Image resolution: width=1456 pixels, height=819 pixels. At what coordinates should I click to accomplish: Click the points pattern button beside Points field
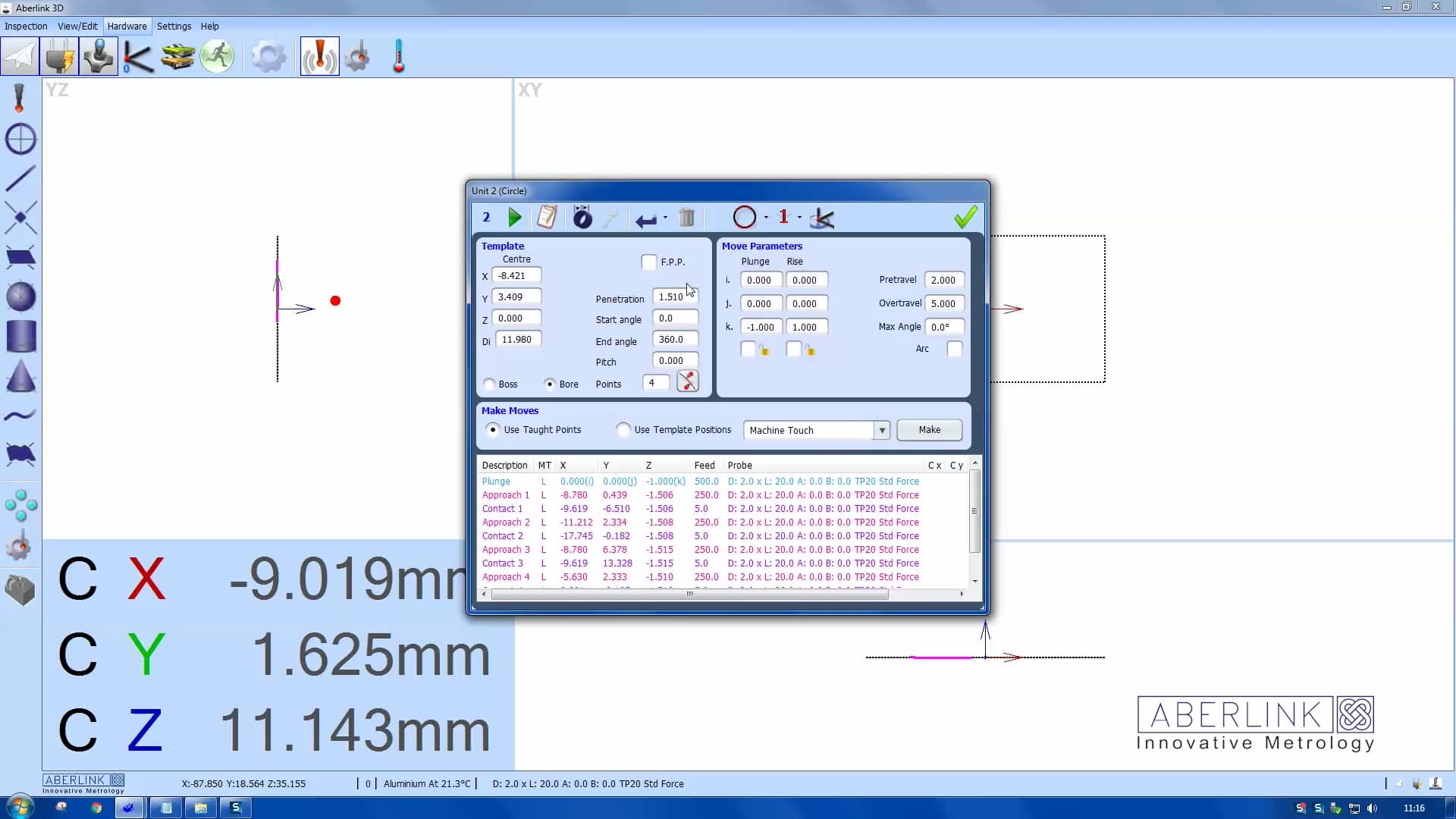688,381
